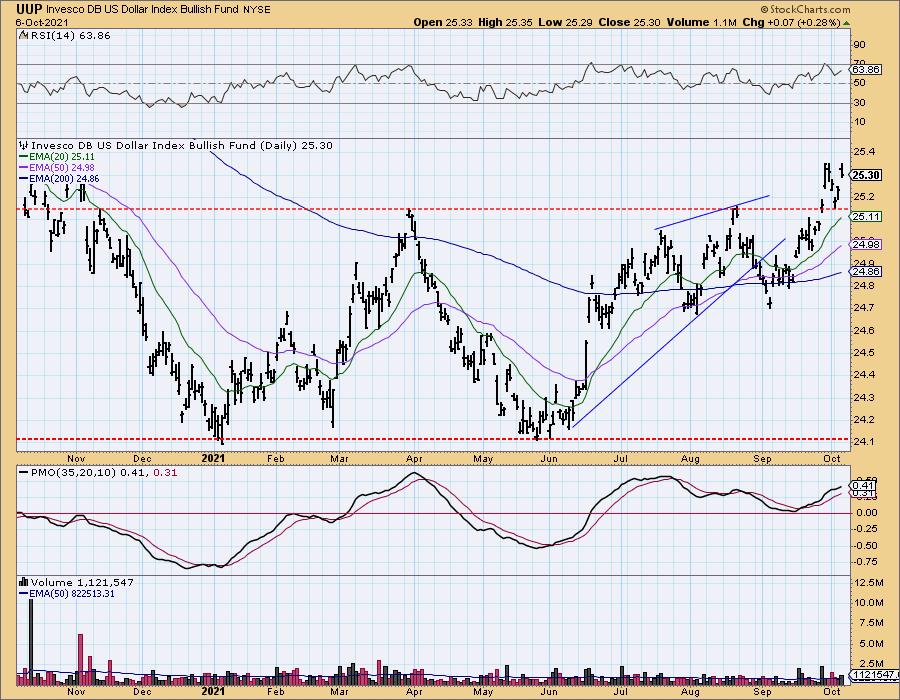The height and width of the screenshot is (700, 900).
Task: Click the 24.98 EMA value tag on the price axis
Action: tap(866, 244)
